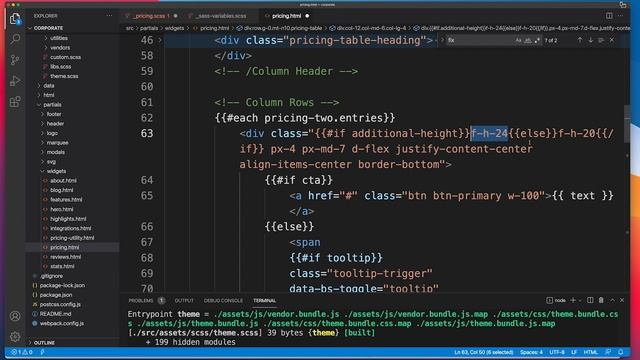The height and width of the screenshot is (360, 640).
Task: Expand replace field in find widget
Action: 442,40
